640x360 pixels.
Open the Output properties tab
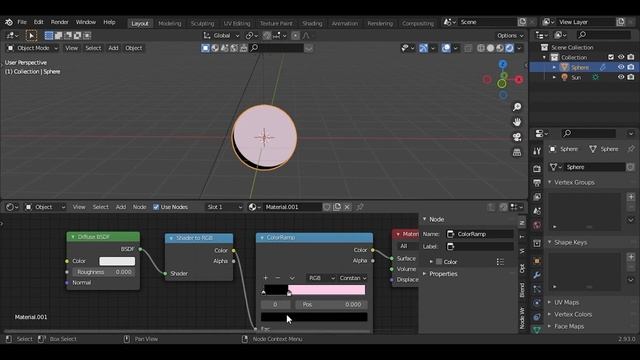click(537, 182)
